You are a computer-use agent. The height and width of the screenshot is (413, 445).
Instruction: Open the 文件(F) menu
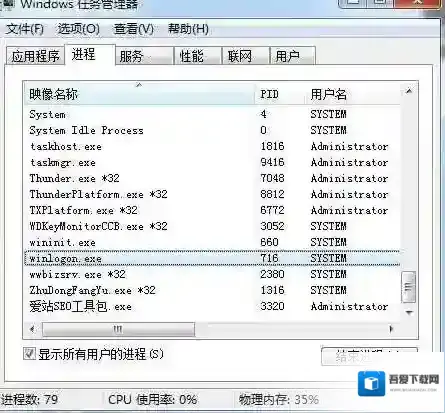tap(25, 29)
